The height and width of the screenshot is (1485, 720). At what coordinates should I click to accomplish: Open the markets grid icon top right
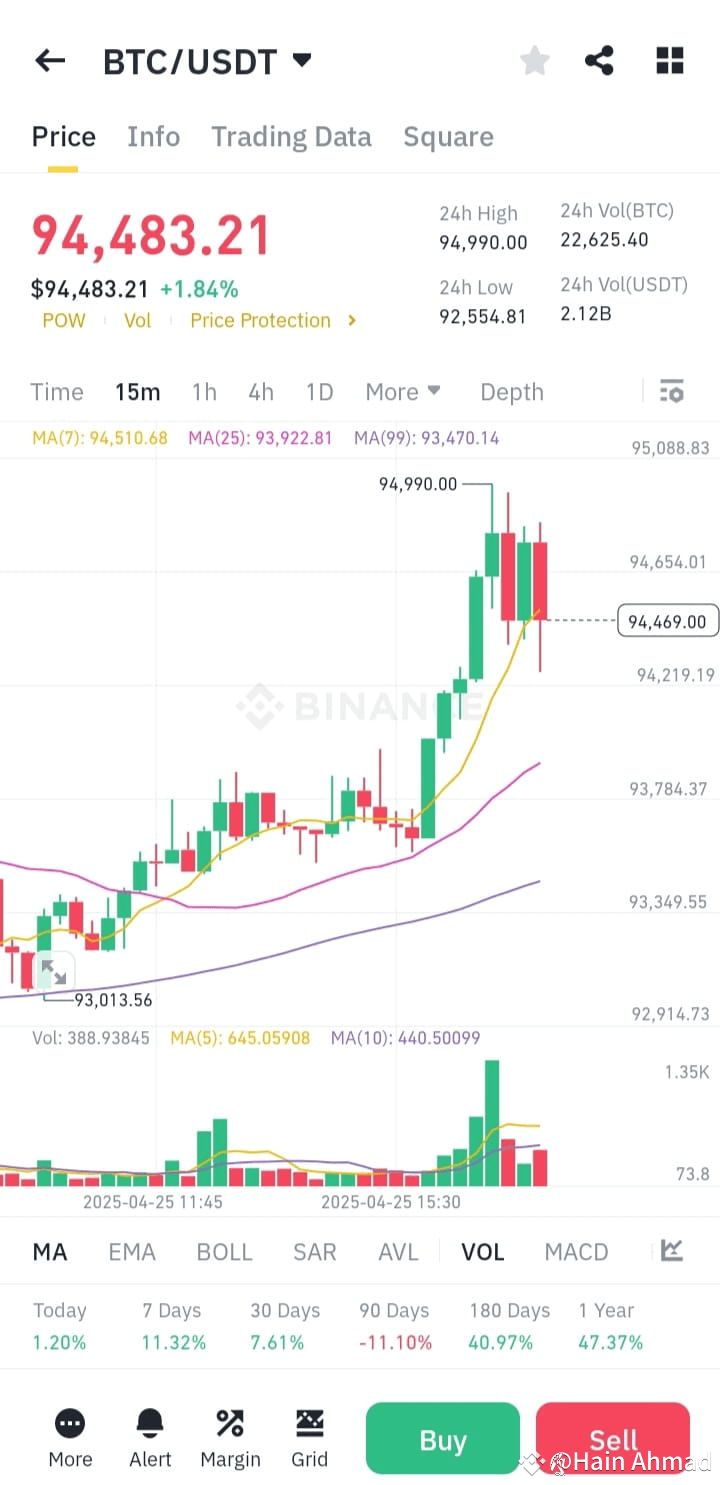click(668, 60)
